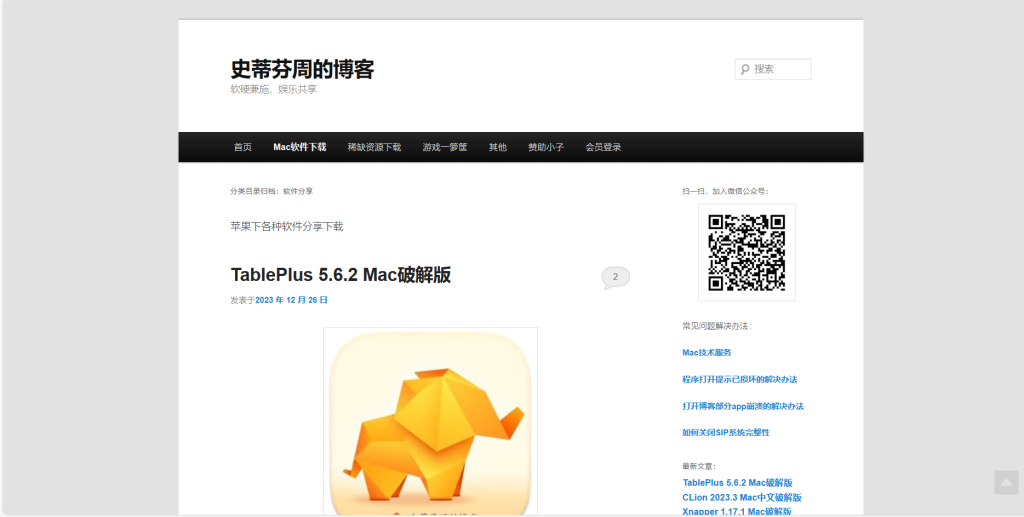Click the 最新文章 sidebar heading
1024x517 pixels.
coord(699,466)
